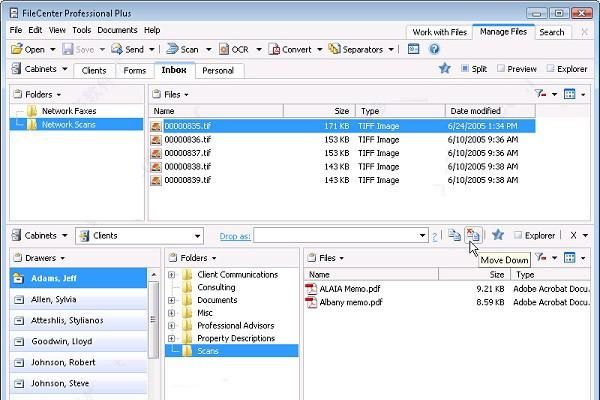
Task: Click the question mark link after Drop as
Action: click(x=434, y=237)
